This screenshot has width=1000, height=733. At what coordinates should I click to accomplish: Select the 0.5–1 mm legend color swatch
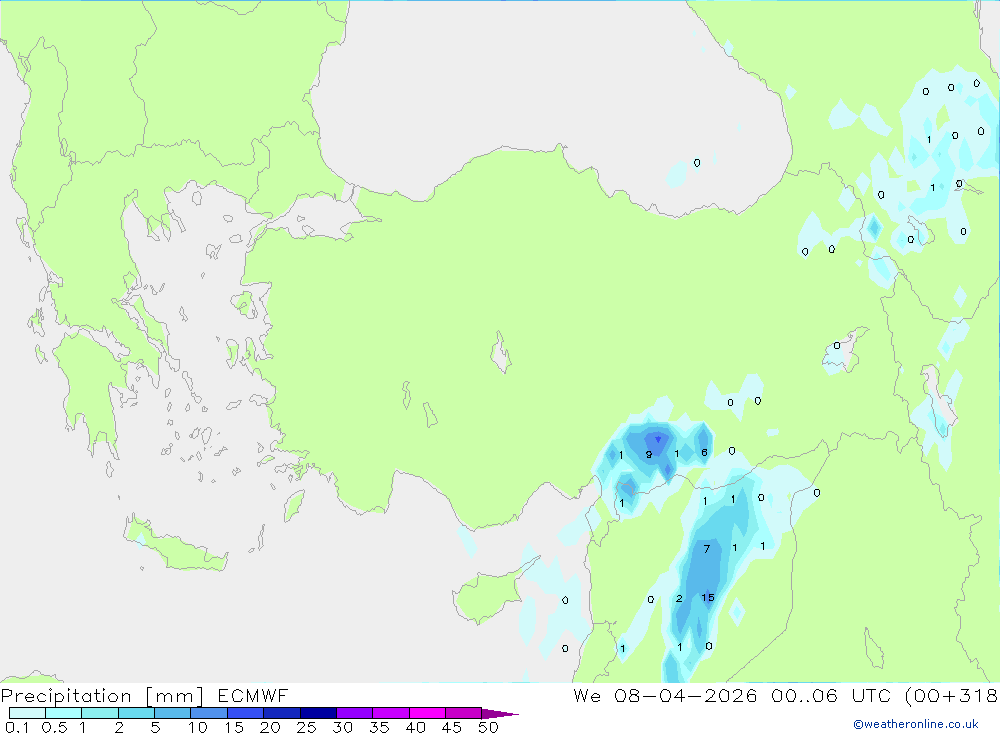tap(64, 713)
